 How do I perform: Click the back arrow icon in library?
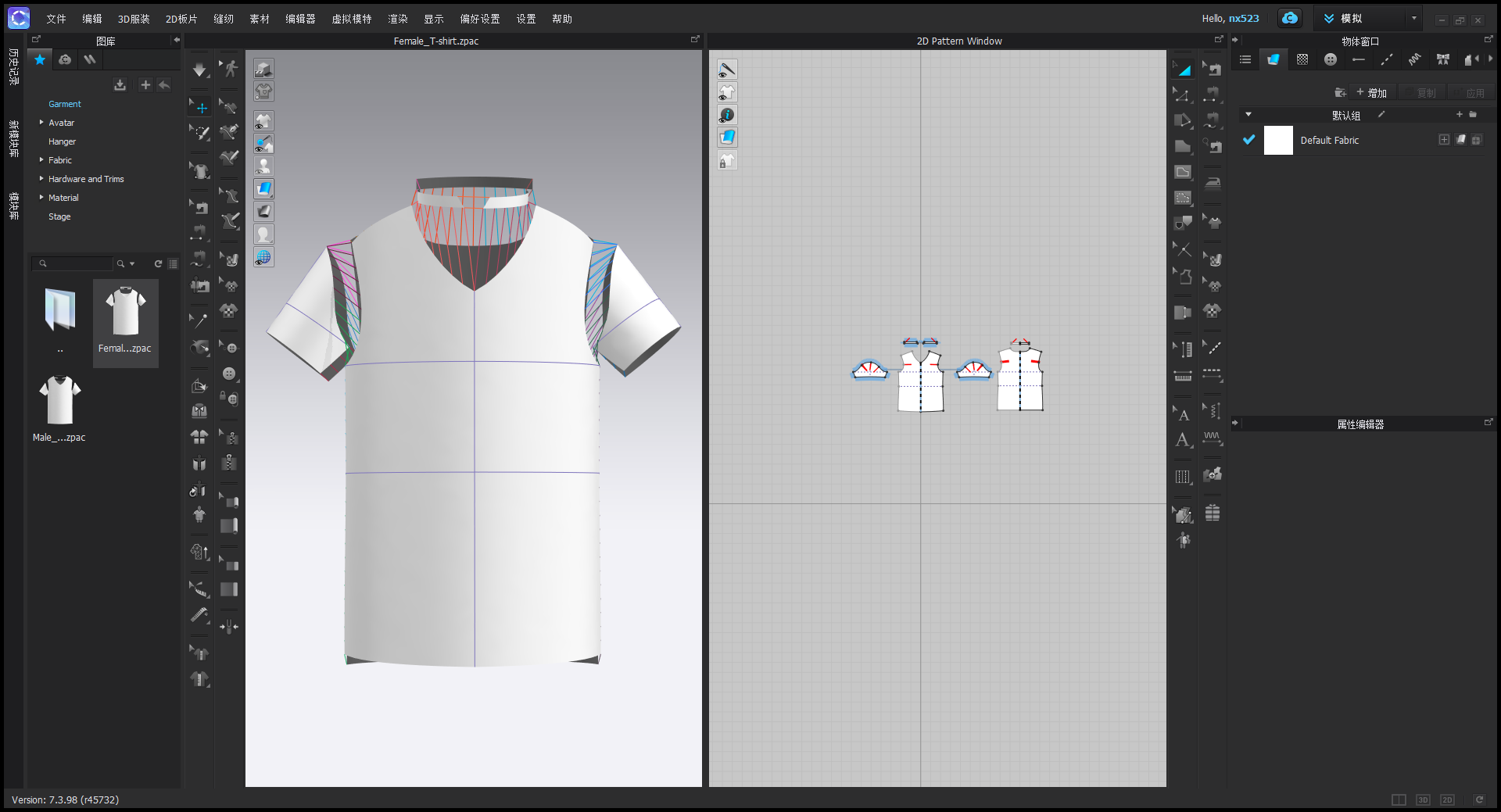tap(164, 84)
